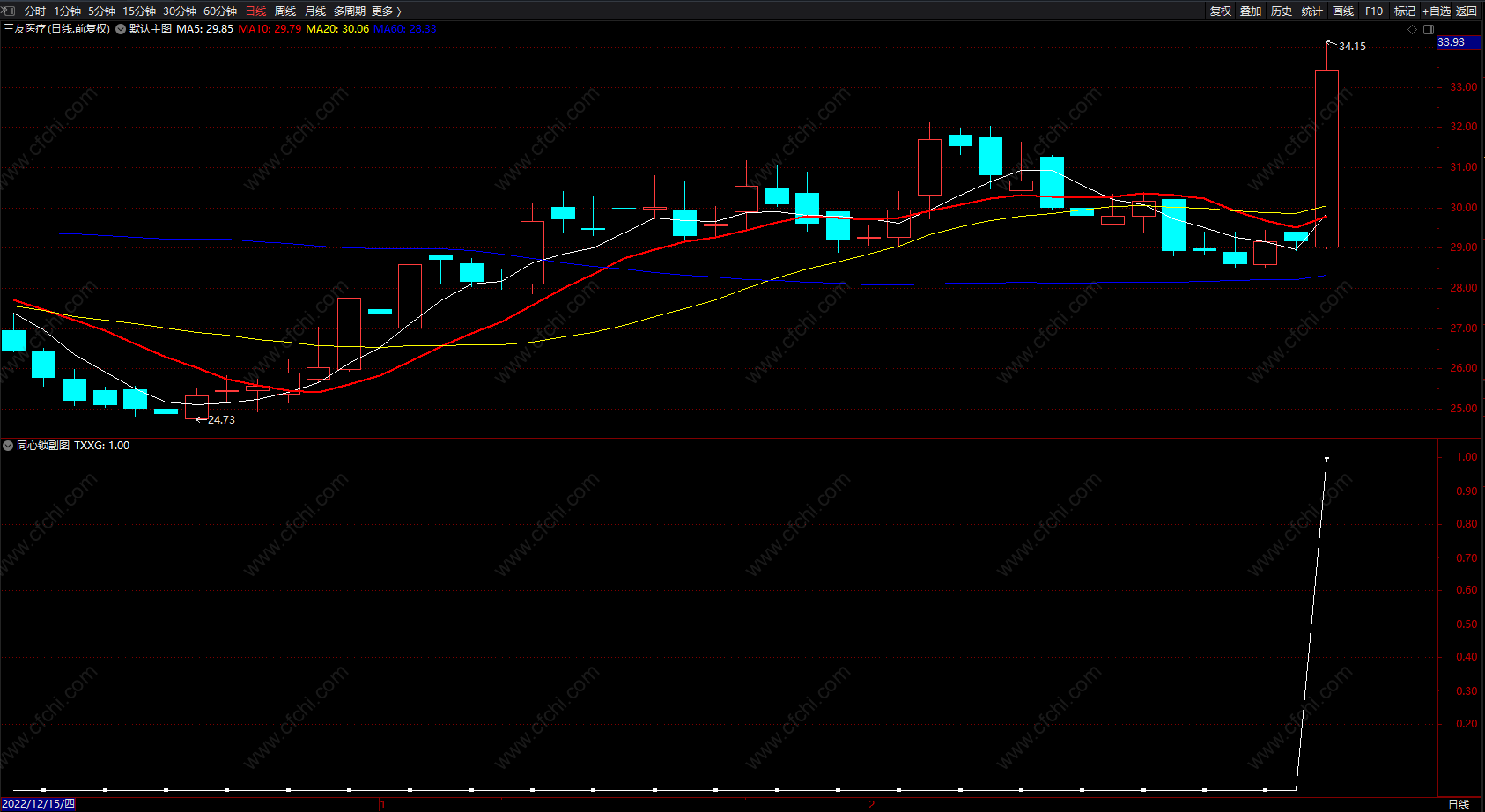Click the MA5: 29.85 label
The width and height of the screenshot is (1485, 812).
tap(205, 29)
